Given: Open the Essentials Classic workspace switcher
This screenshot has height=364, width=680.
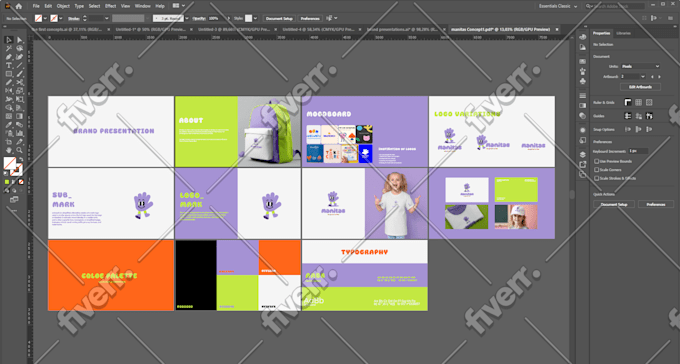Looking at the screenshot, I should (558, 6).
